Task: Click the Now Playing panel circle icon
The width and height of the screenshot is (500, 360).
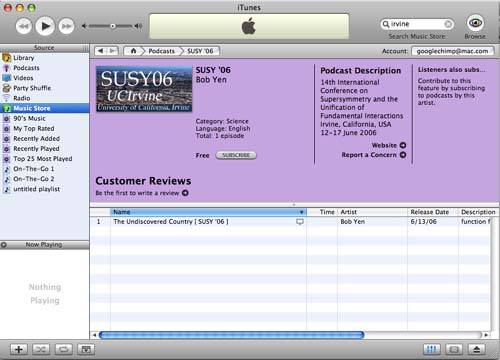Action: click(4, 245)
